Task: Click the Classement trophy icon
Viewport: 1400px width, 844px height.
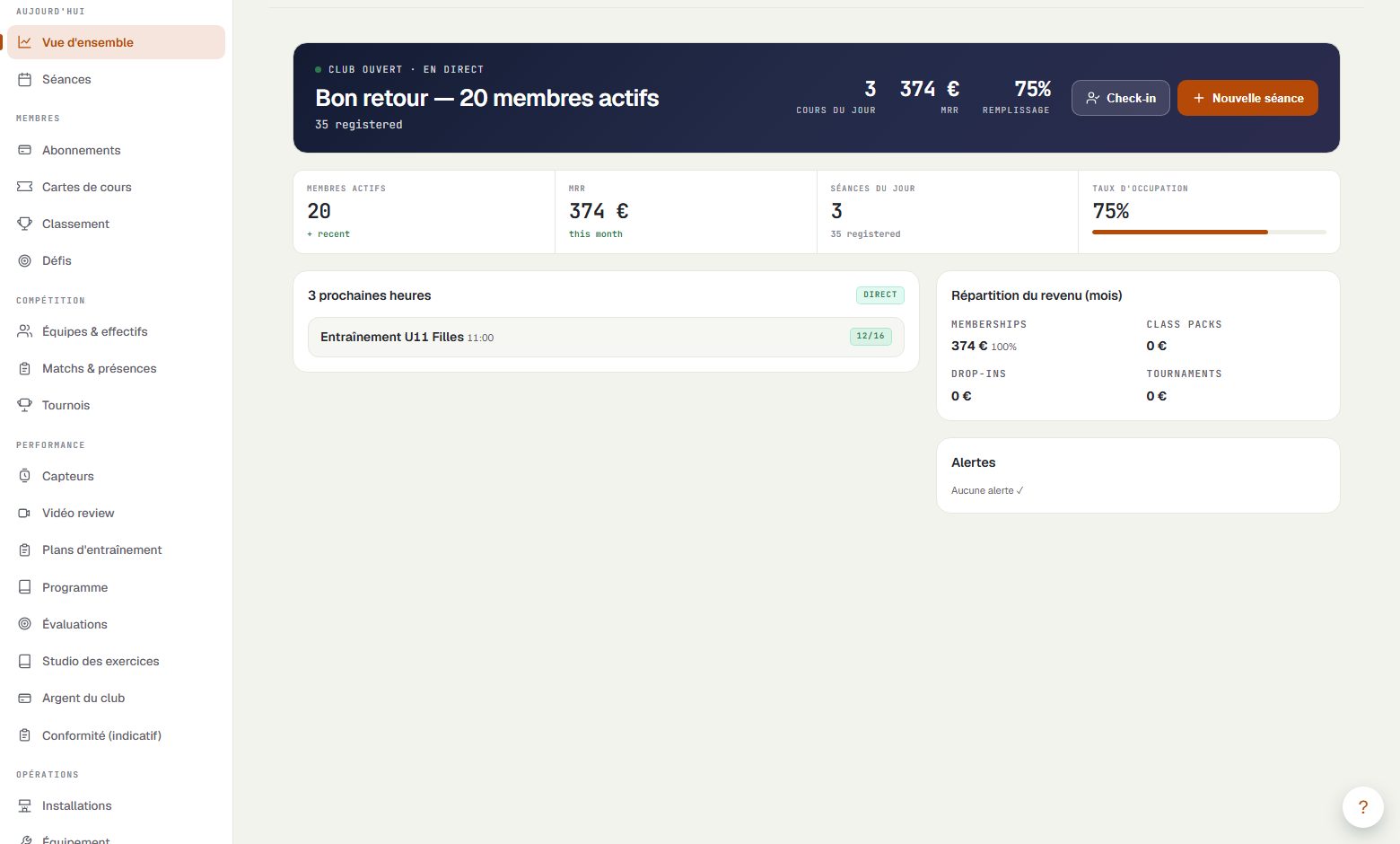Action: pos(25,224)
